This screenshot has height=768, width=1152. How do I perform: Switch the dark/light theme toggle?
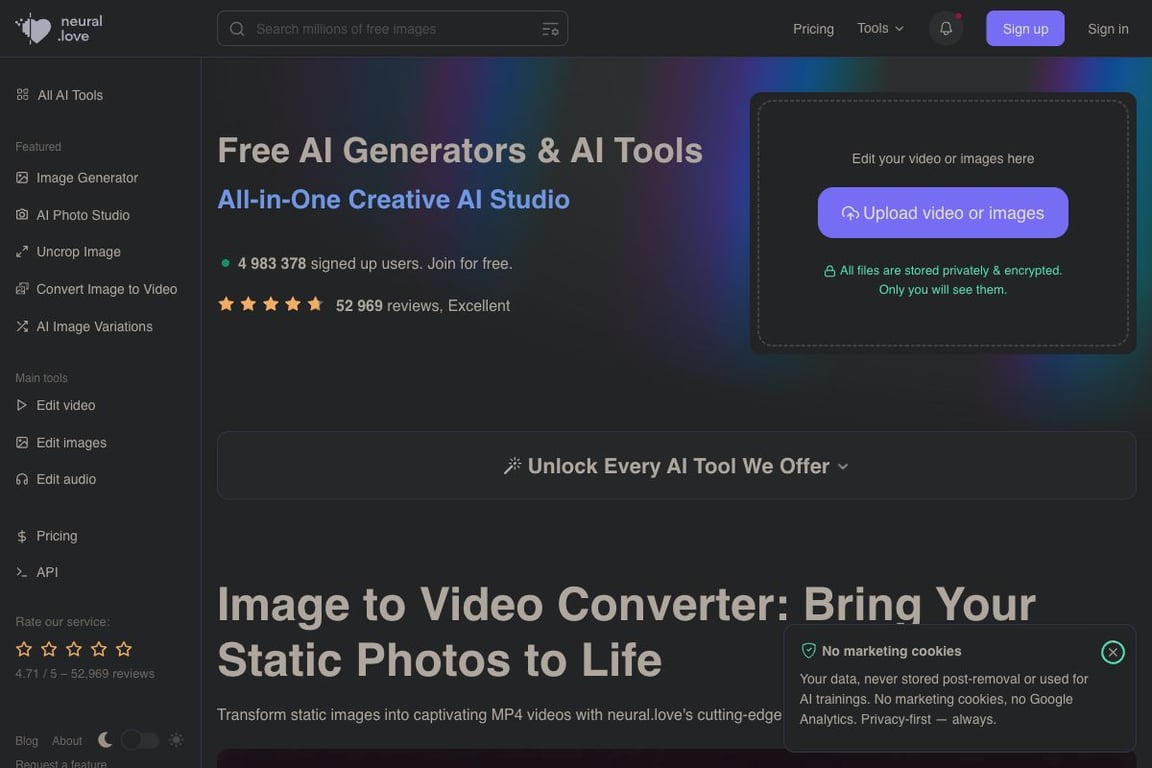(x=140, y=740)
